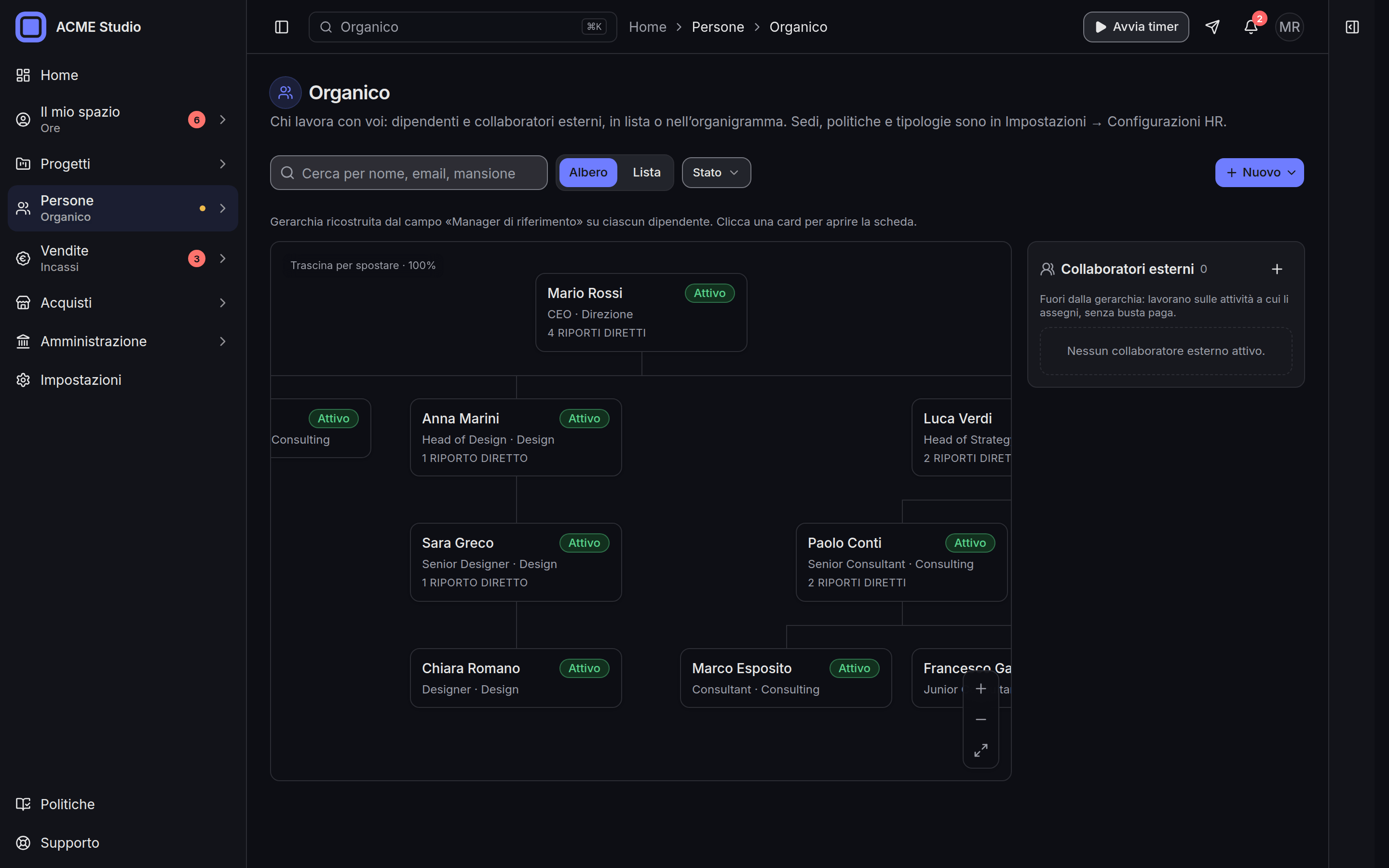Expand Acquisti section
This screenshot has width=1389, height=868.
click(223, 302)
